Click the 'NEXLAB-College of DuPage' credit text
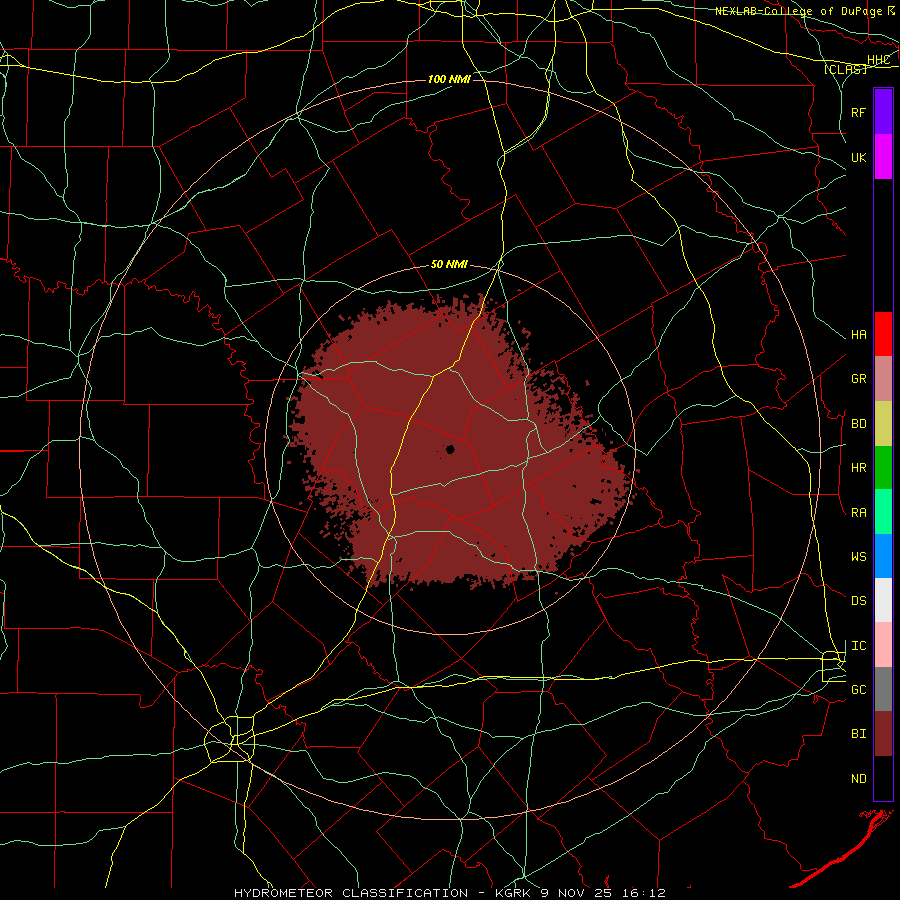Screen dimensions: 900x900 pos(798,11)
